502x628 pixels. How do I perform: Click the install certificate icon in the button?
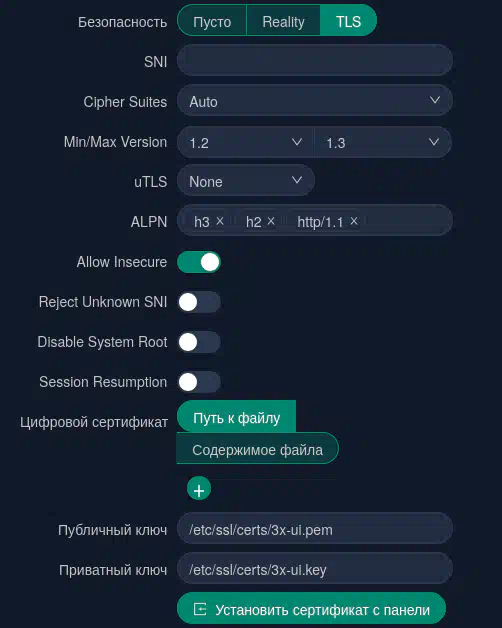click(200, 609)
